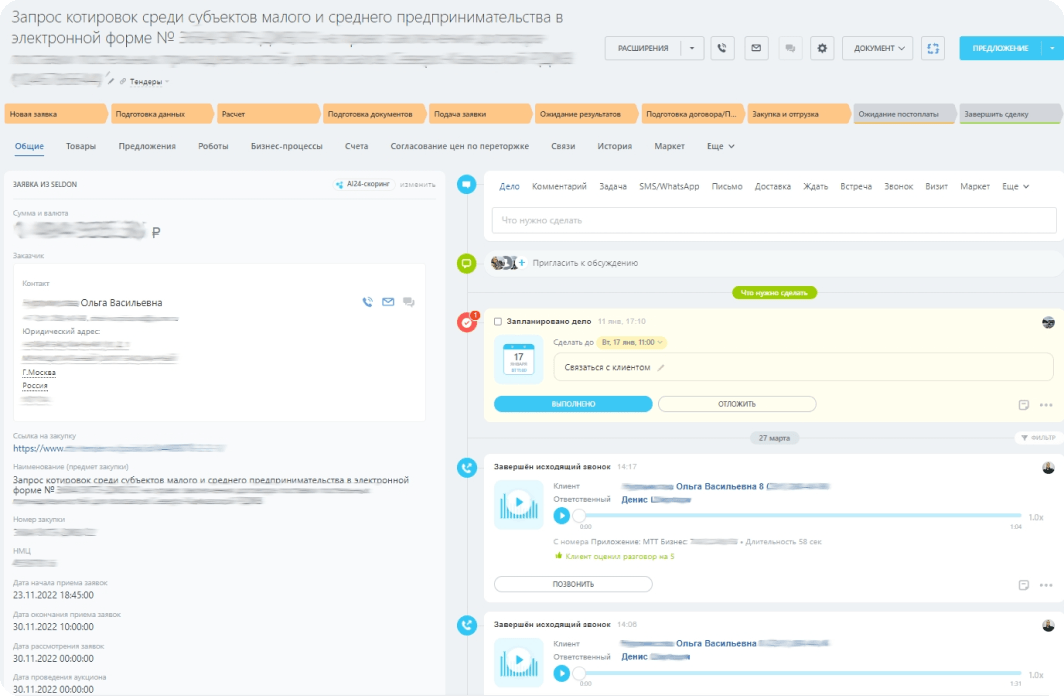Screen dimensions: 1064x696
Task: Click the pencil edit icon near Тендеры
Action: pyautogui.click(x=111, y=81)
